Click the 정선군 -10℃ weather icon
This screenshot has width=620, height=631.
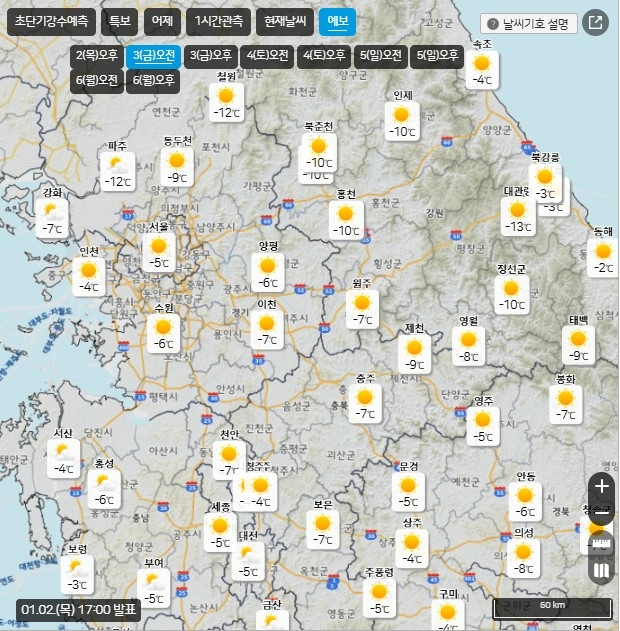click(x=512, y=295)
